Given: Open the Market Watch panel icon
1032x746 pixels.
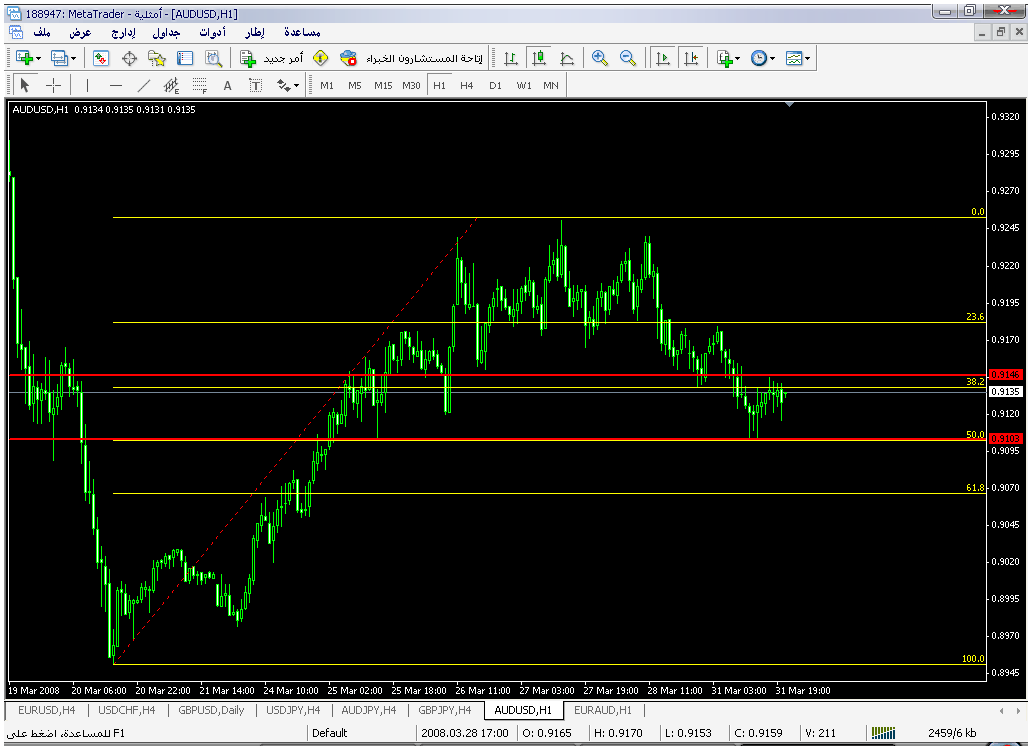Looking at the screenshot, I should [101, 59].
